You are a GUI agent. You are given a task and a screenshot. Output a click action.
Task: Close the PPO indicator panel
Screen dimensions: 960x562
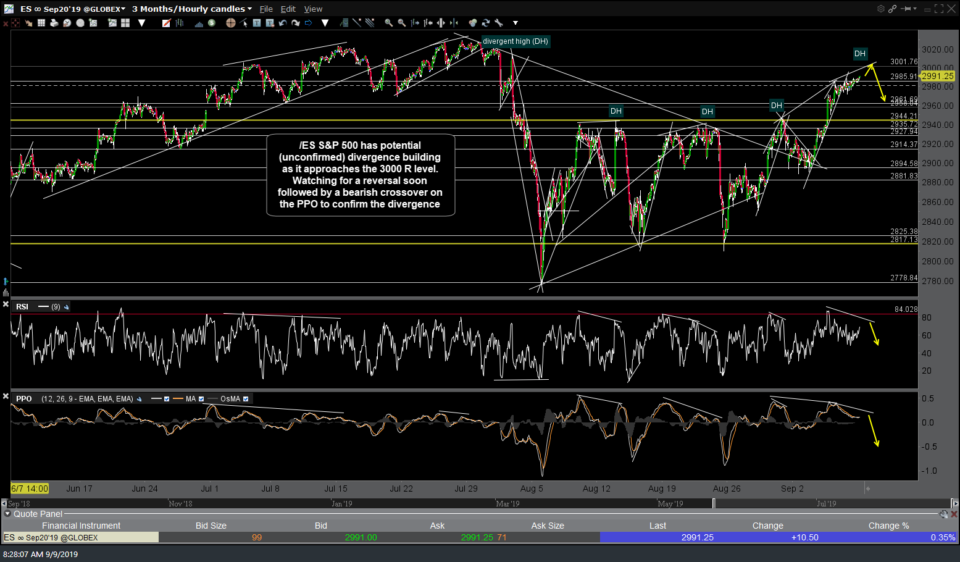(x=6, y=396)
